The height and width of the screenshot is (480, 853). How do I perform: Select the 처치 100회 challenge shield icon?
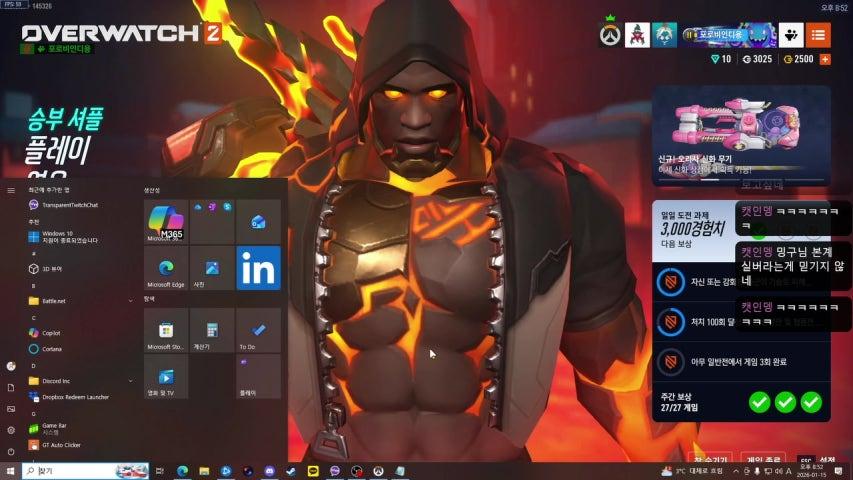point(671,322)
